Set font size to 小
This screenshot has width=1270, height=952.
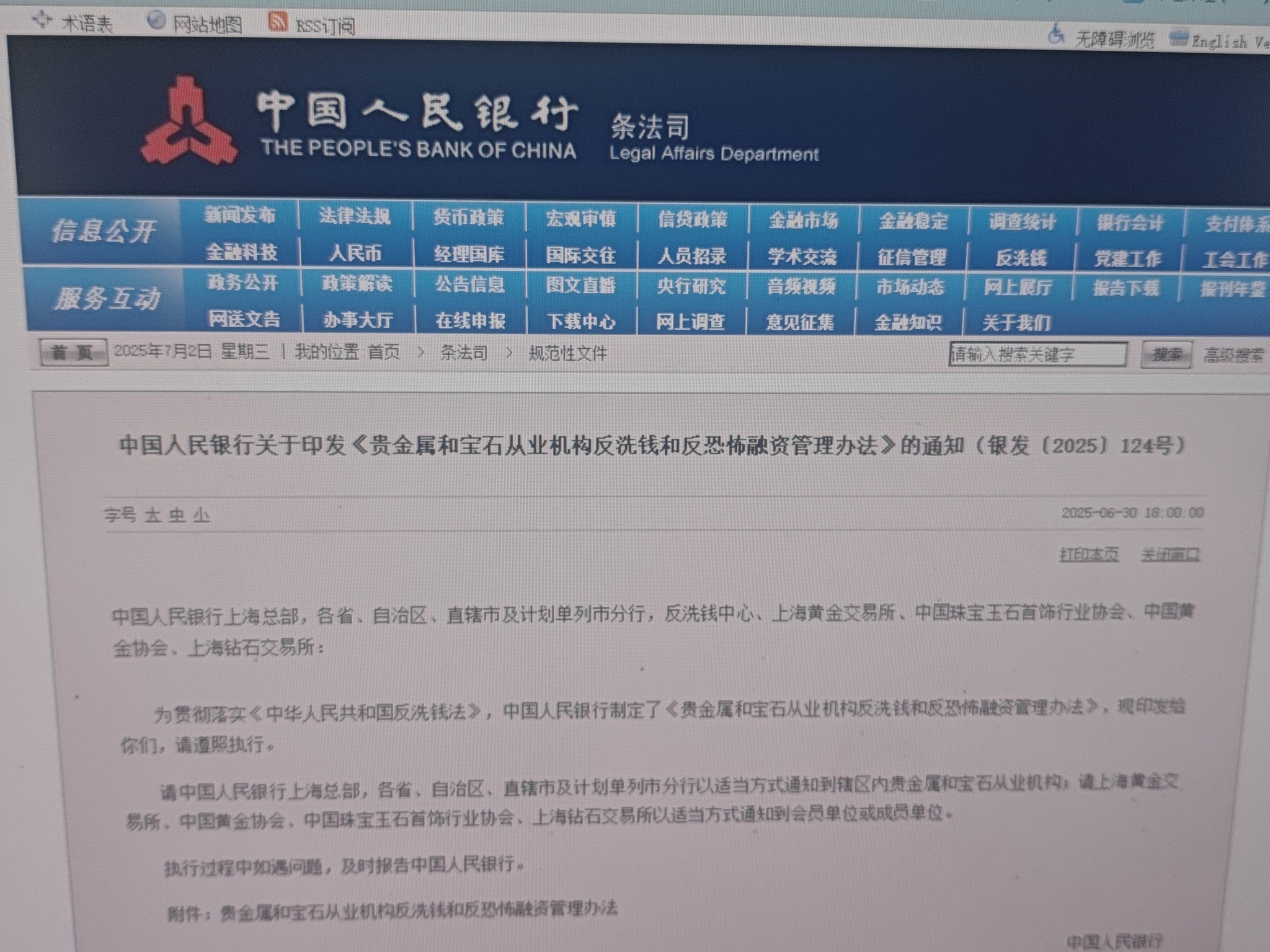[x=202, y=515]
